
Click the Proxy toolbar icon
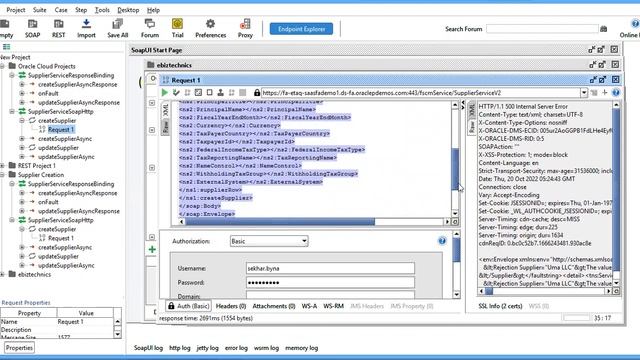[245, 24]
